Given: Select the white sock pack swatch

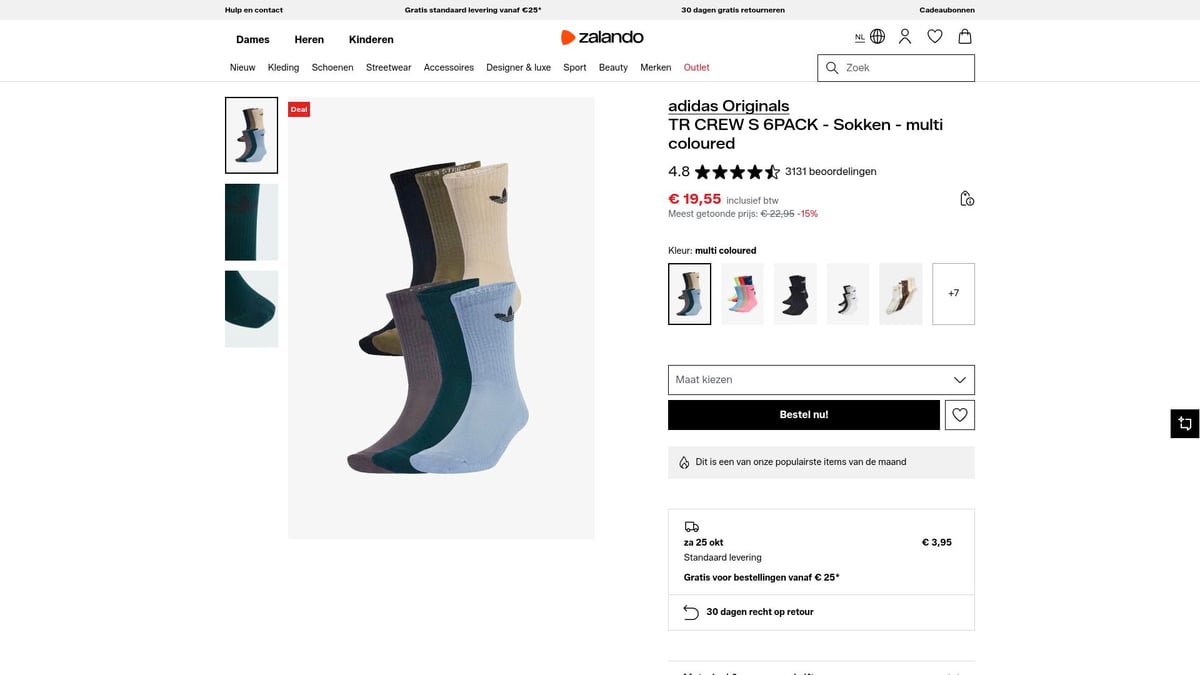Looking at the screenshot, I should [848, 294].
